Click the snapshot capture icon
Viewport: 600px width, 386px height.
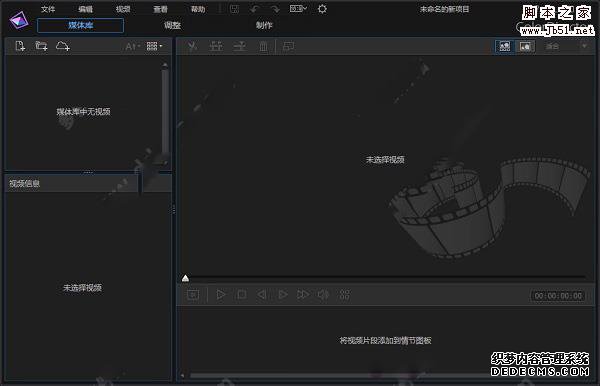(x=193, y=295)
